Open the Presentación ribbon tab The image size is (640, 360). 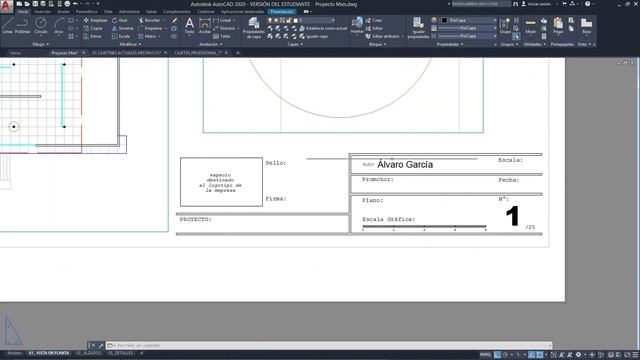click(x=282, y=11)
